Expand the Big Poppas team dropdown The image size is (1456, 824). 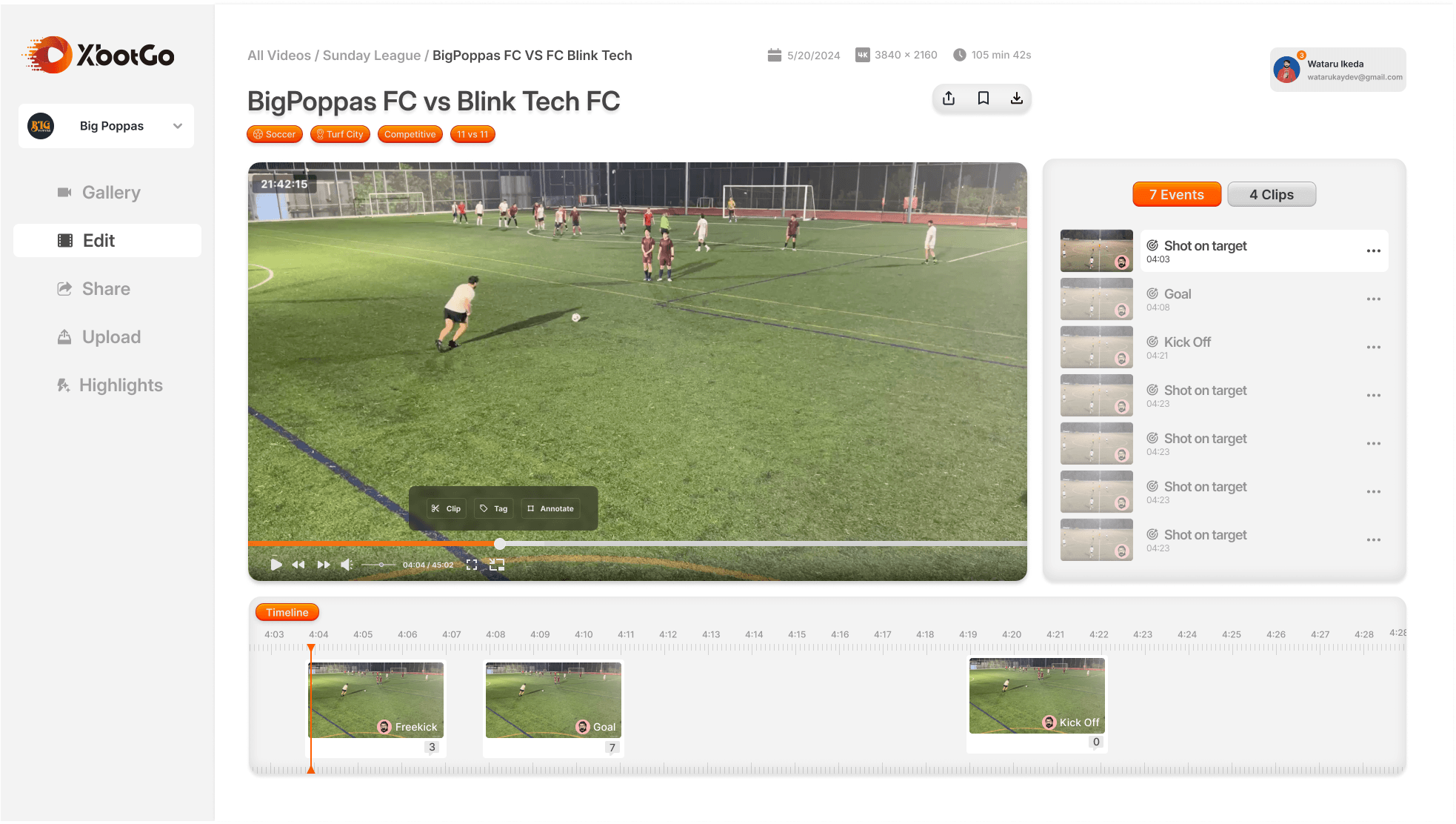coord(178,126)
